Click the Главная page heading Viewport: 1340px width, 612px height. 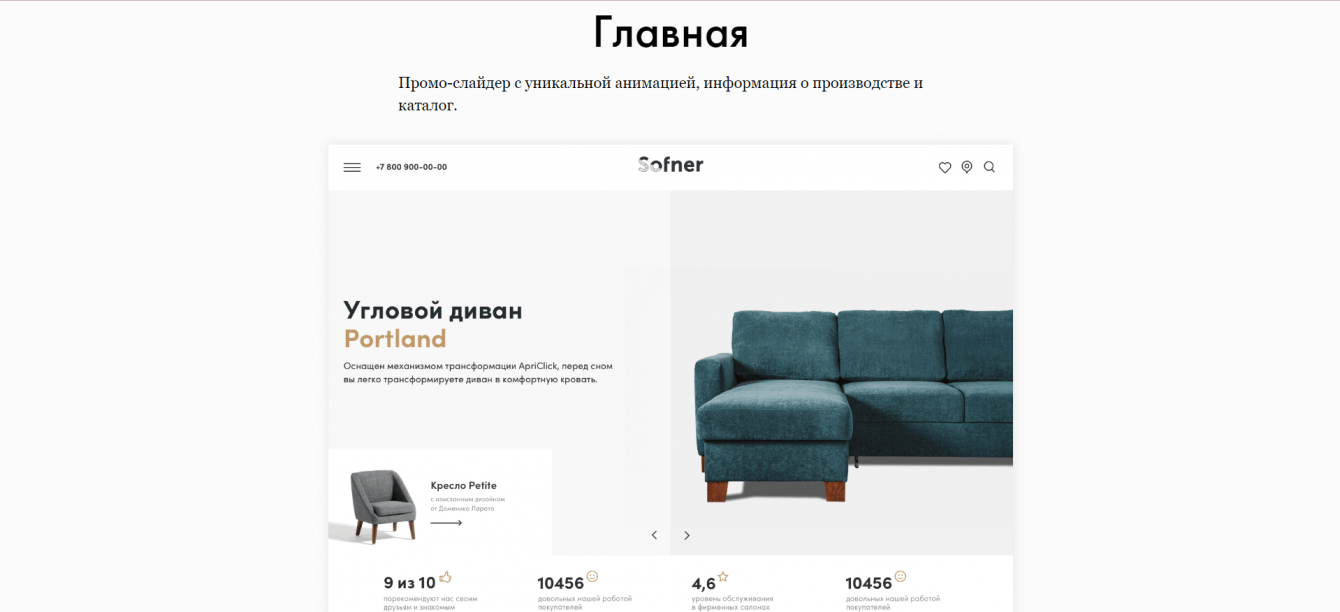(670, 33)
